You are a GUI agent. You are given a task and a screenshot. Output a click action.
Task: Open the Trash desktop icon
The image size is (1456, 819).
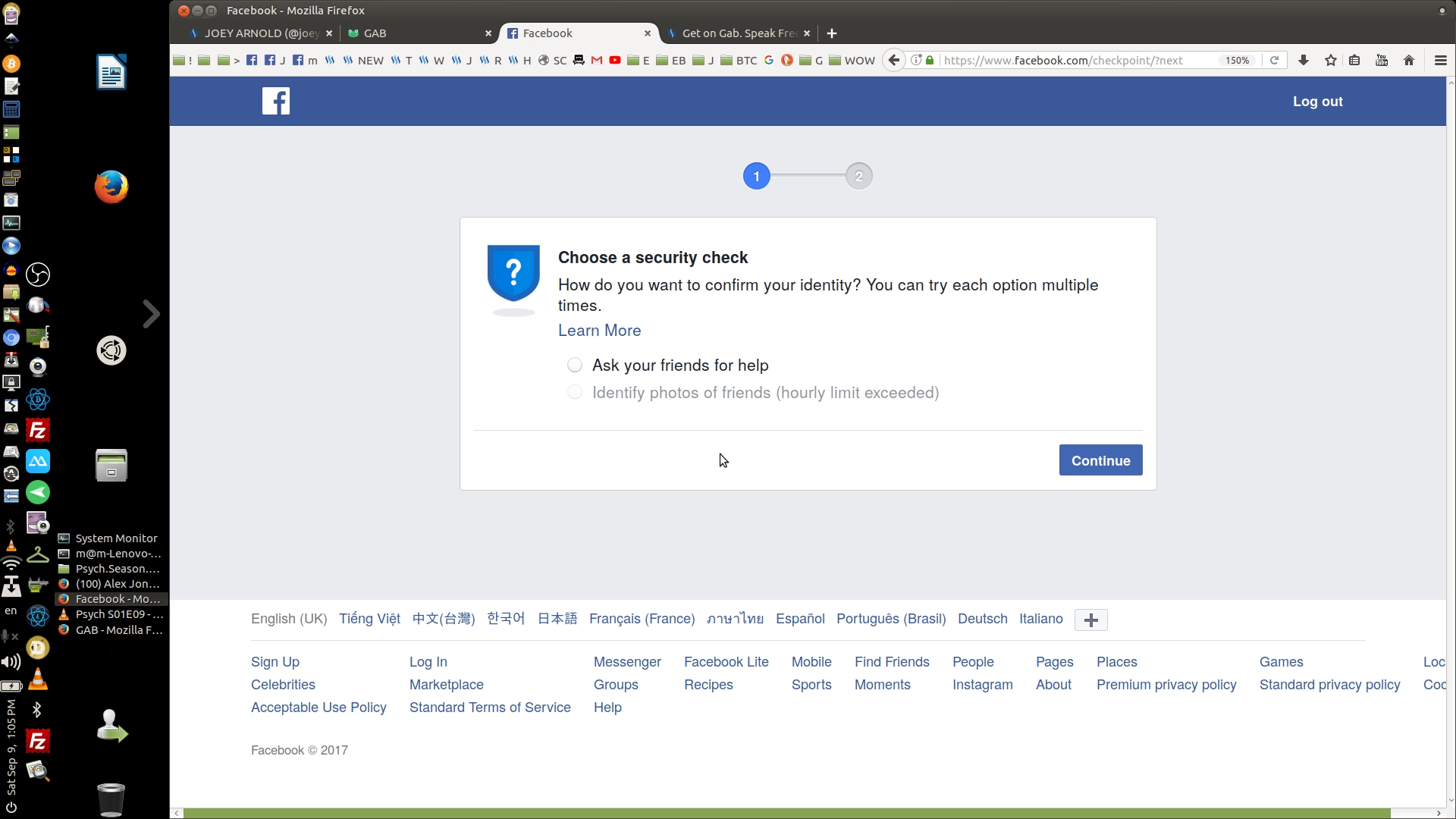[111, 799]
